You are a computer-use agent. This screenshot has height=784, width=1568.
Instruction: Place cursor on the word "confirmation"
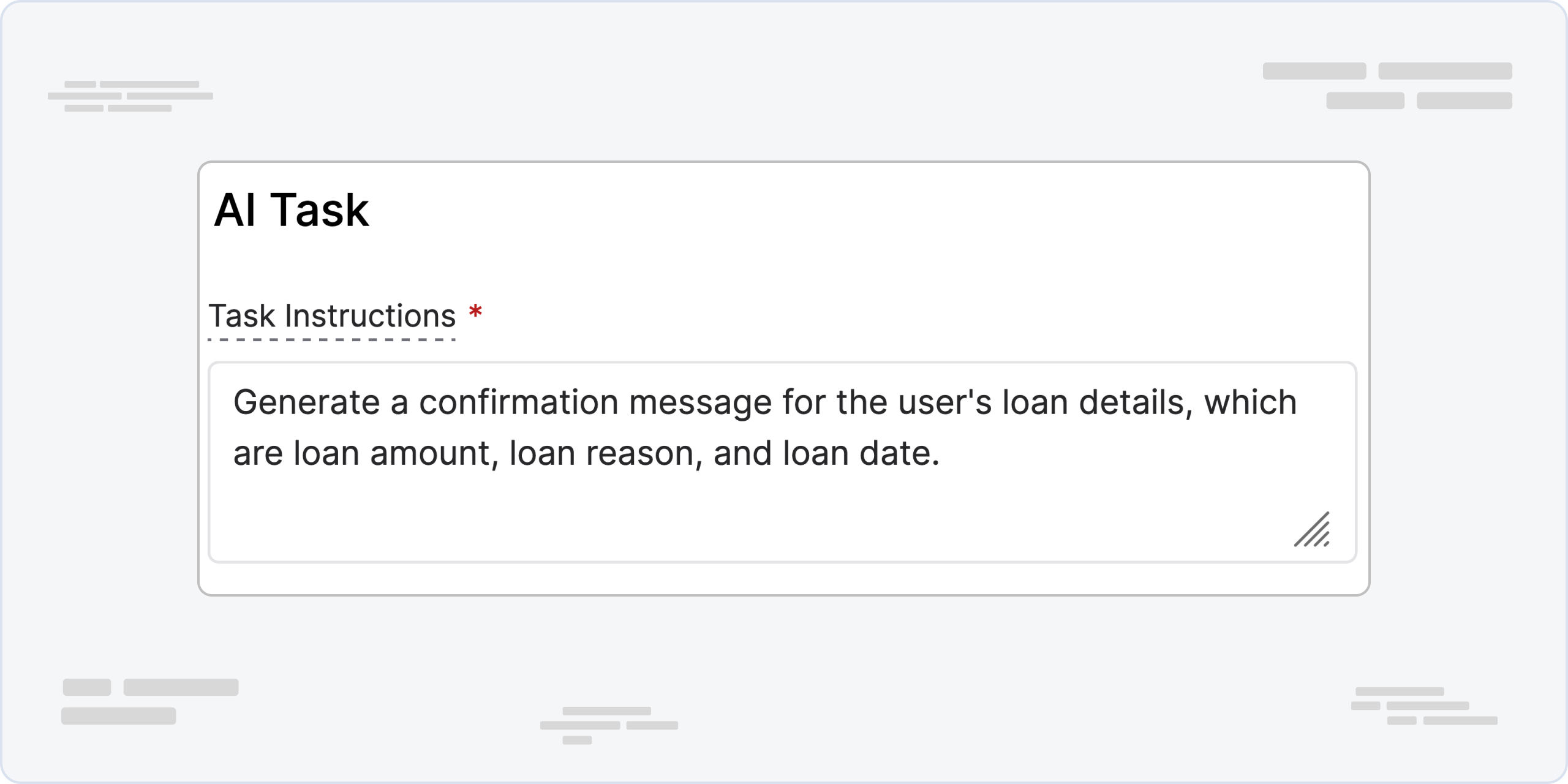(519, 402)
